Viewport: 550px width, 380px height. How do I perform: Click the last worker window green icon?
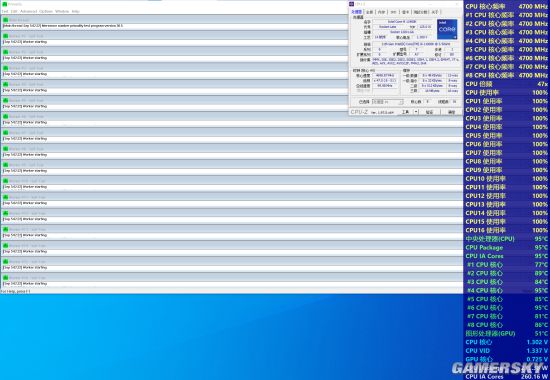pos(6,278)
